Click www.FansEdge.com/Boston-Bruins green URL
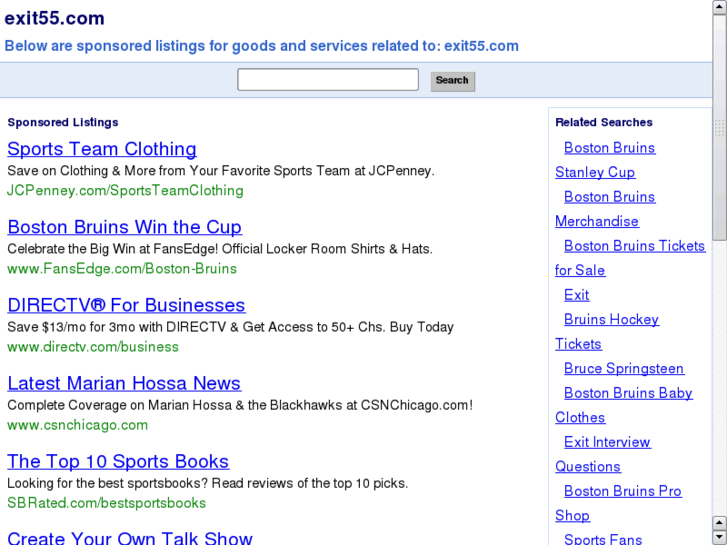Screen dimensions: 727x545 pyautogui.click(x=122, y=269)
